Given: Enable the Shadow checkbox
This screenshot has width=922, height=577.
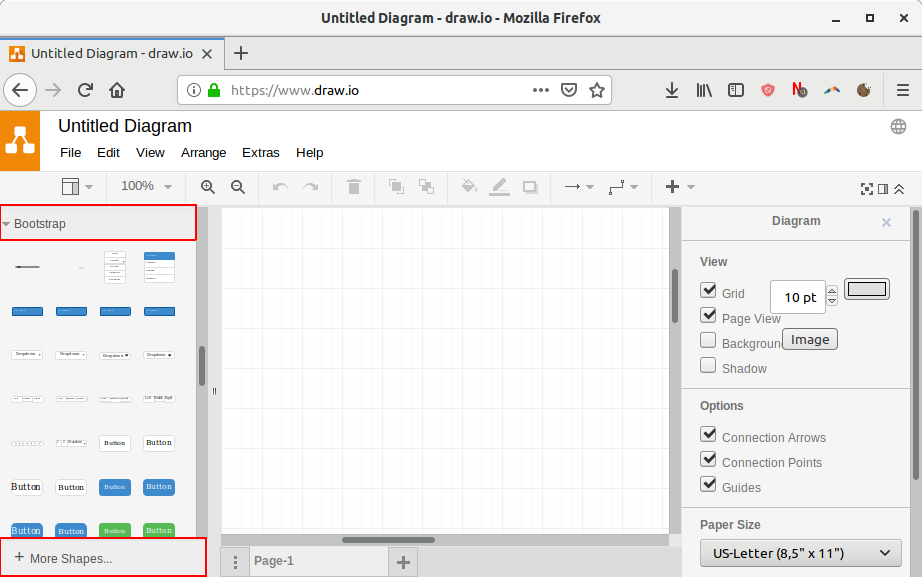Looking at the screenshot, I should click(709, 366).
